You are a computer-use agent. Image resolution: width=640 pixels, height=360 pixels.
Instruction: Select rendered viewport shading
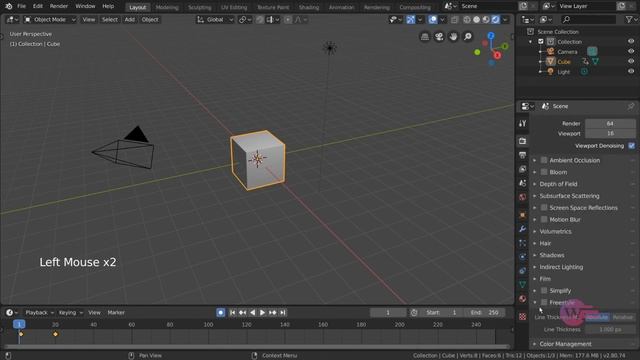pos(495,20)
